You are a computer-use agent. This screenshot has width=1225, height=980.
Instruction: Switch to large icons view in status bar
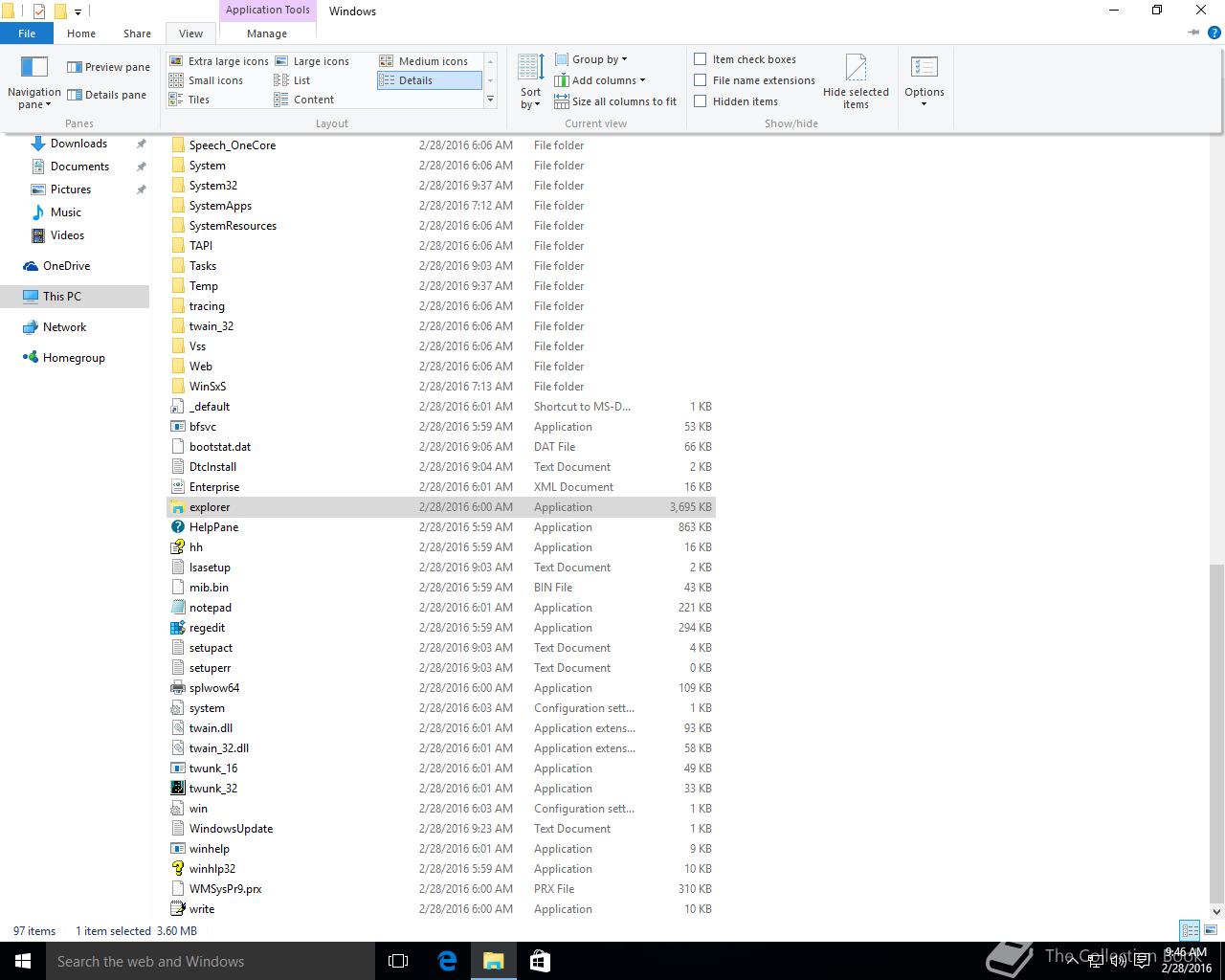pyautogui.click(x=1211, y=930)
